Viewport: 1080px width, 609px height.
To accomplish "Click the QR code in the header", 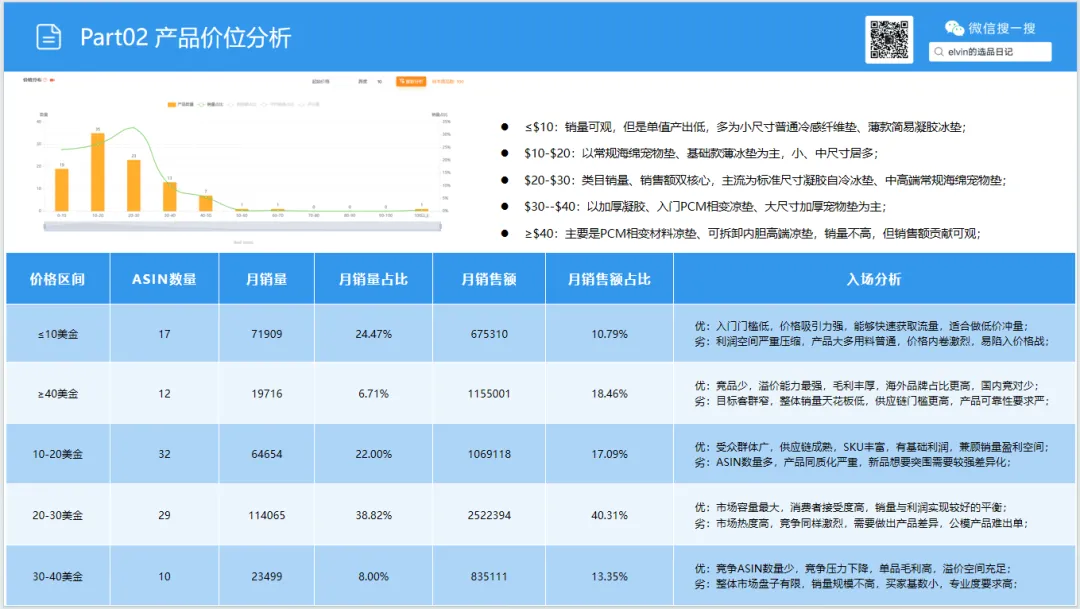I will coord(889,39).
